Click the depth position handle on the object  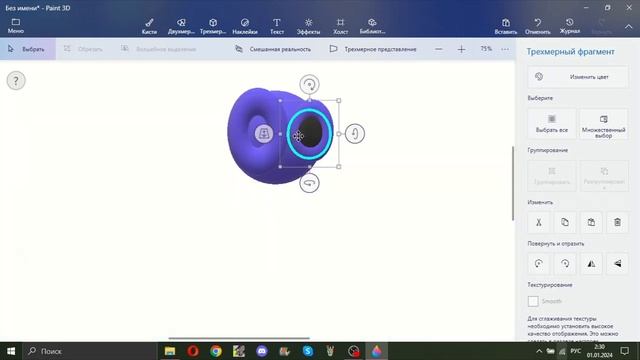pos(264,133)
